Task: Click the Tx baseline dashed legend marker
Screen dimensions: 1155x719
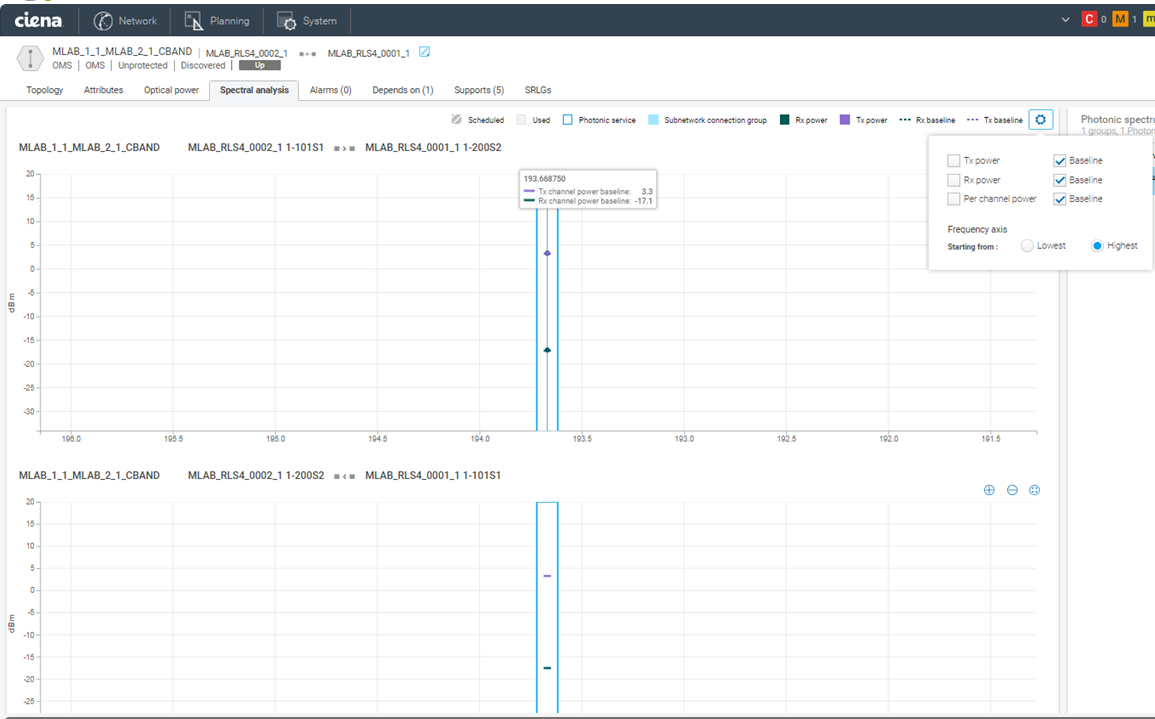Action: click(x=973, y=119)
